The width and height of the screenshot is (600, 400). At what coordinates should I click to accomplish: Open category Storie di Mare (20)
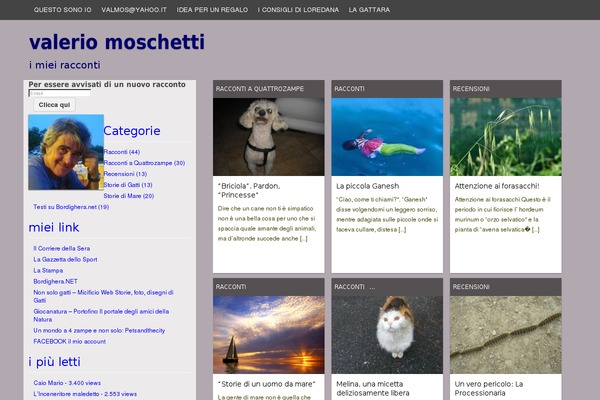pos(129,196)
